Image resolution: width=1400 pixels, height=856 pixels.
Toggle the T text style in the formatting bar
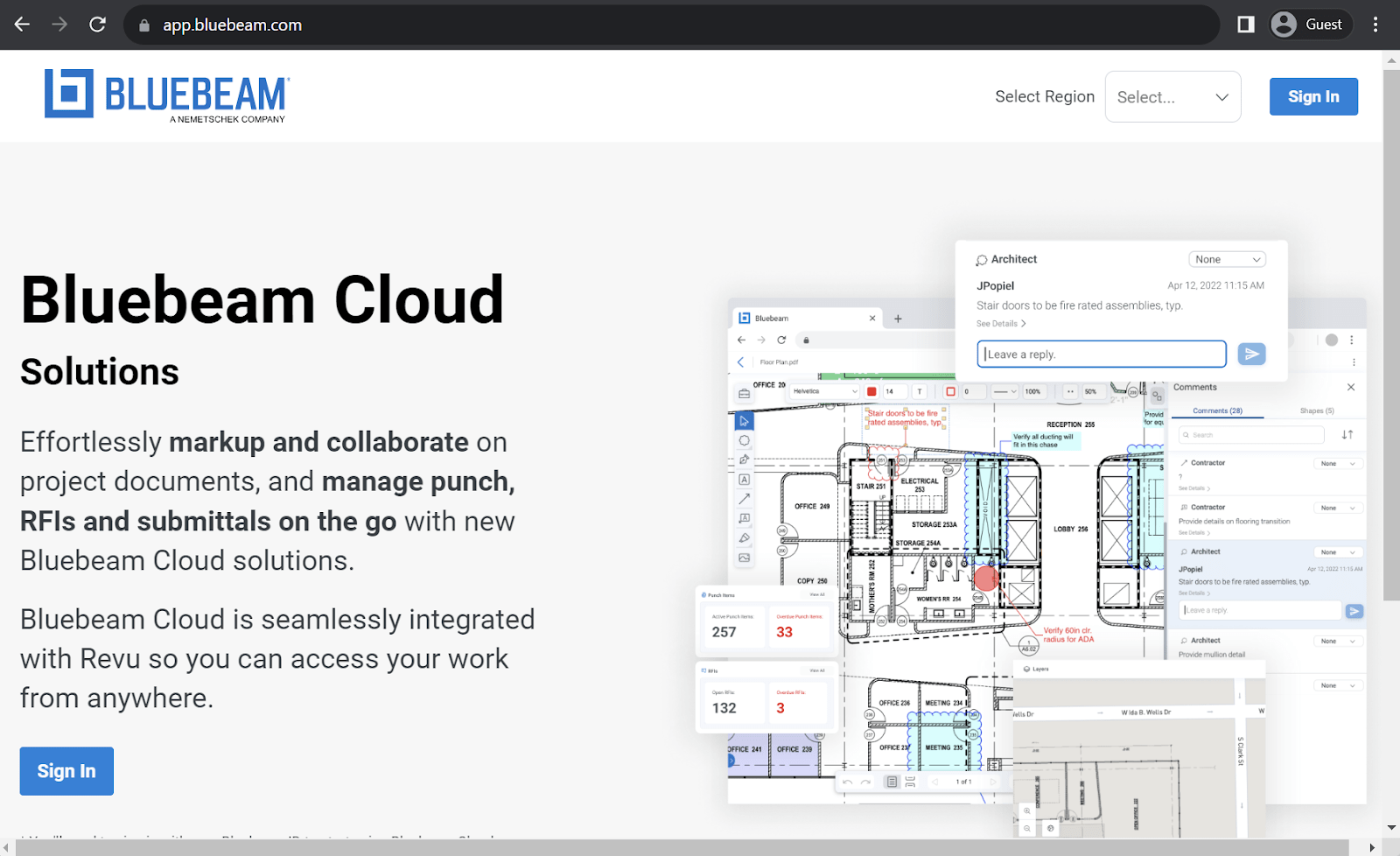(x=920, y=391)
